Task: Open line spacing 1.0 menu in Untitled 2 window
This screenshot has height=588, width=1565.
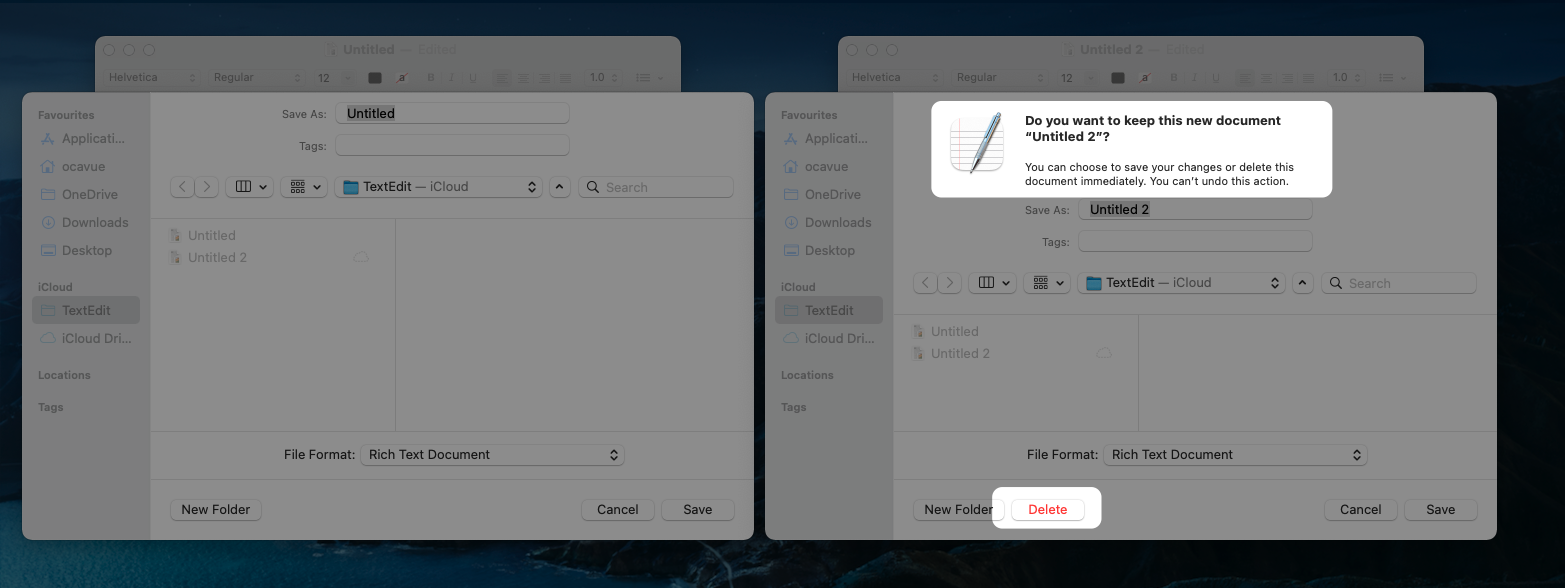Action: click(1346, 77)
